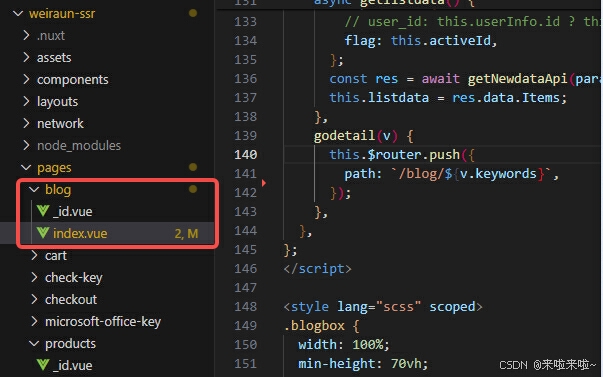Click line number 136 in gutter
The height and width of the screenshot is (377, 603).
click(245, 79)
